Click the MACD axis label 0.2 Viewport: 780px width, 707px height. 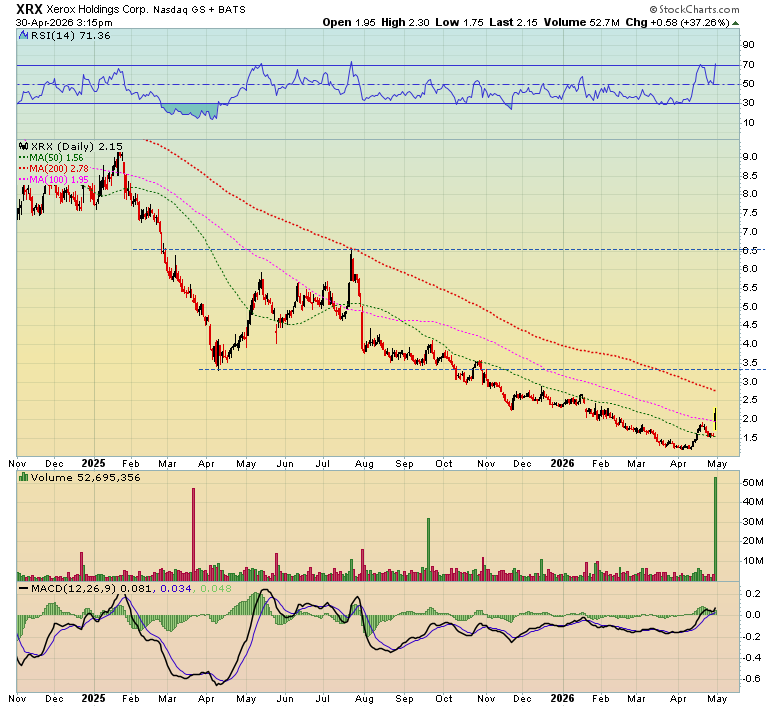[x=754, y=594]
